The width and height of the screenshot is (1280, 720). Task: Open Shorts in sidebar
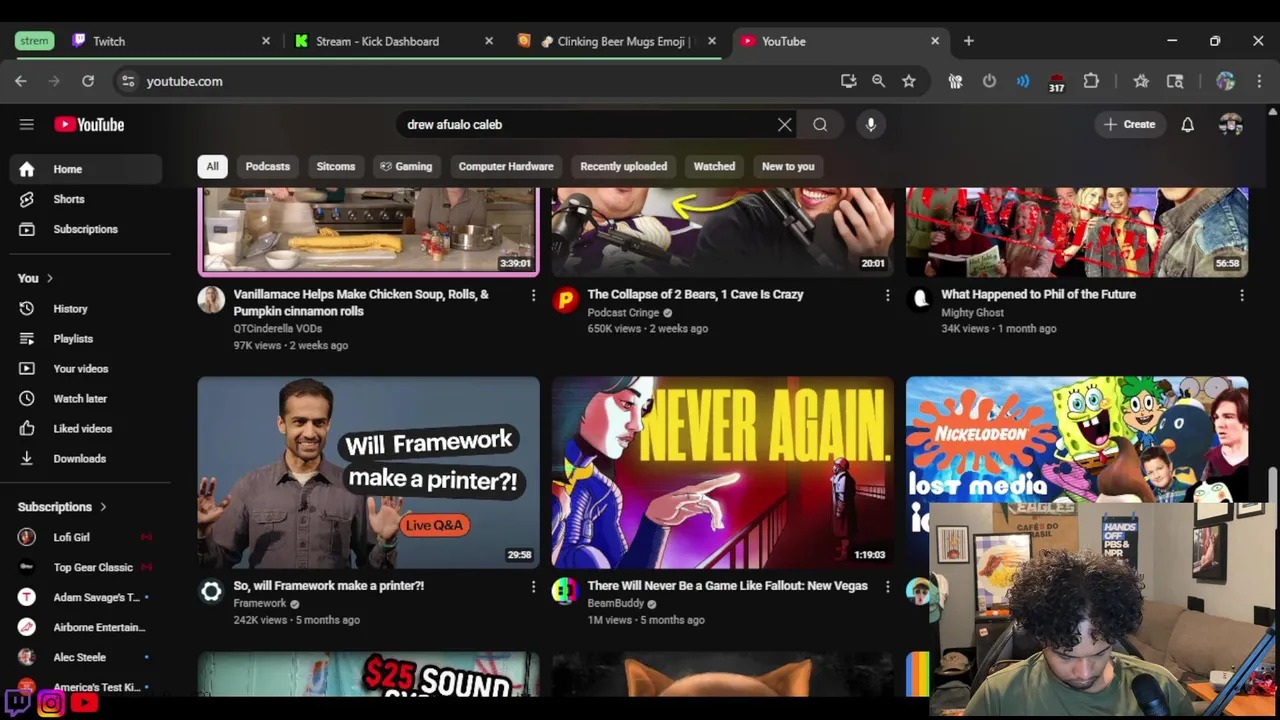click(86, 199)
